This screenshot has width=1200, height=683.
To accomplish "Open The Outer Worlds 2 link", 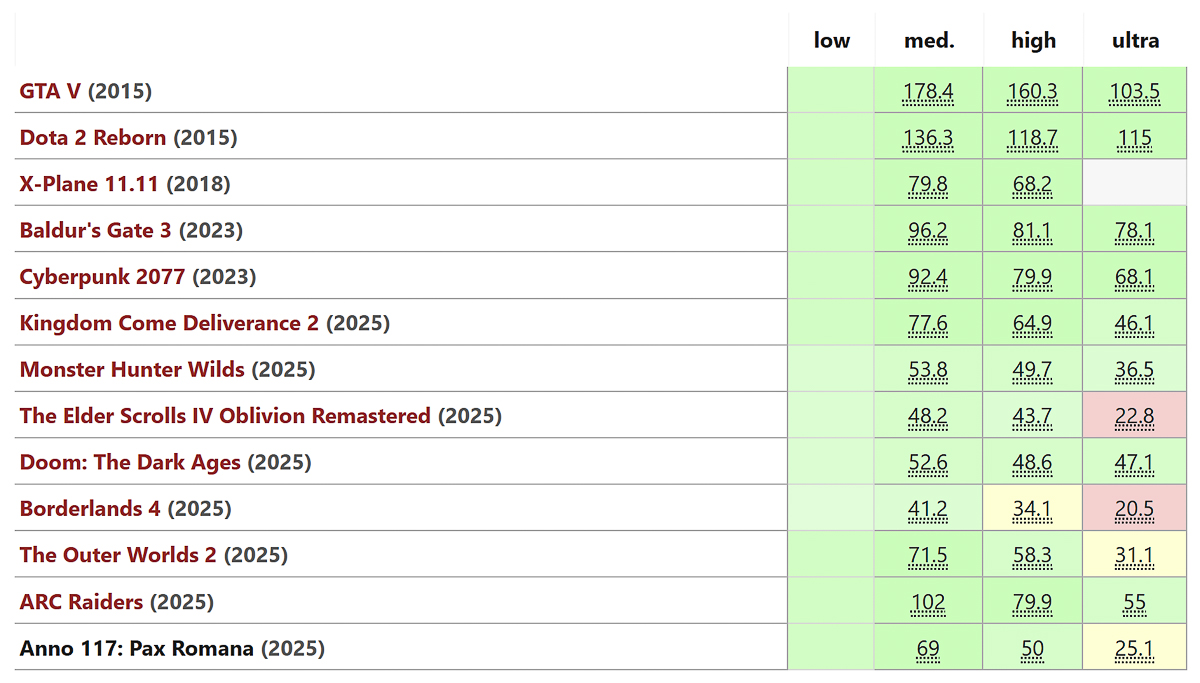I will 118,555.
